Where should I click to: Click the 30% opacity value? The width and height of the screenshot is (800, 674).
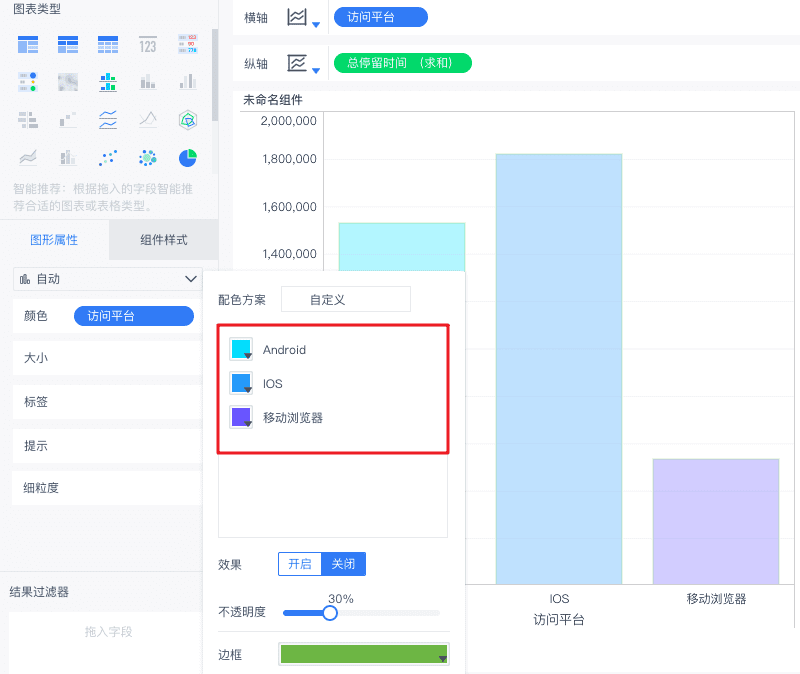click(341, 598)
